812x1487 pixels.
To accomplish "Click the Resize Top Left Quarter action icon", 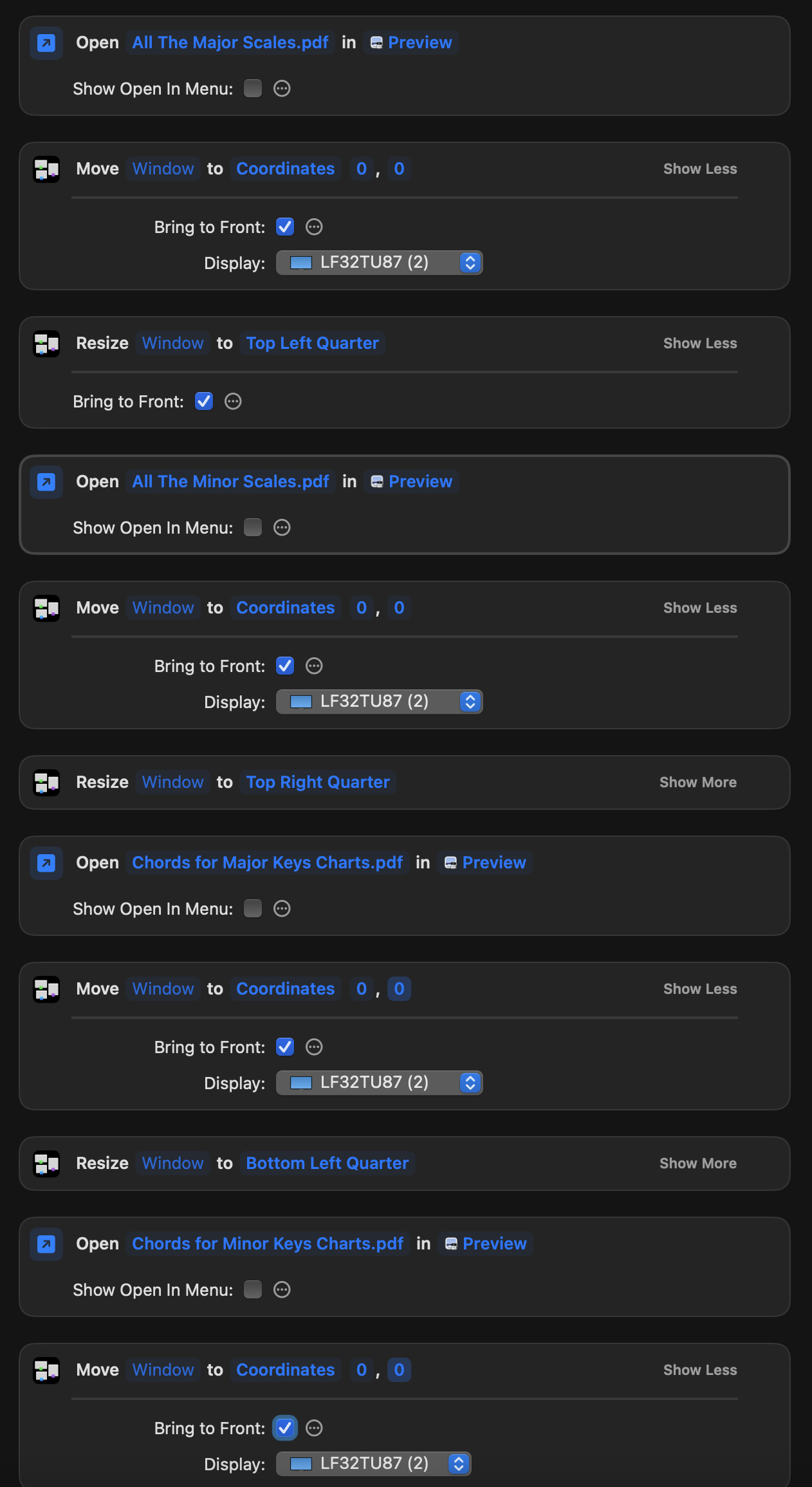I will tap(46, 344).
